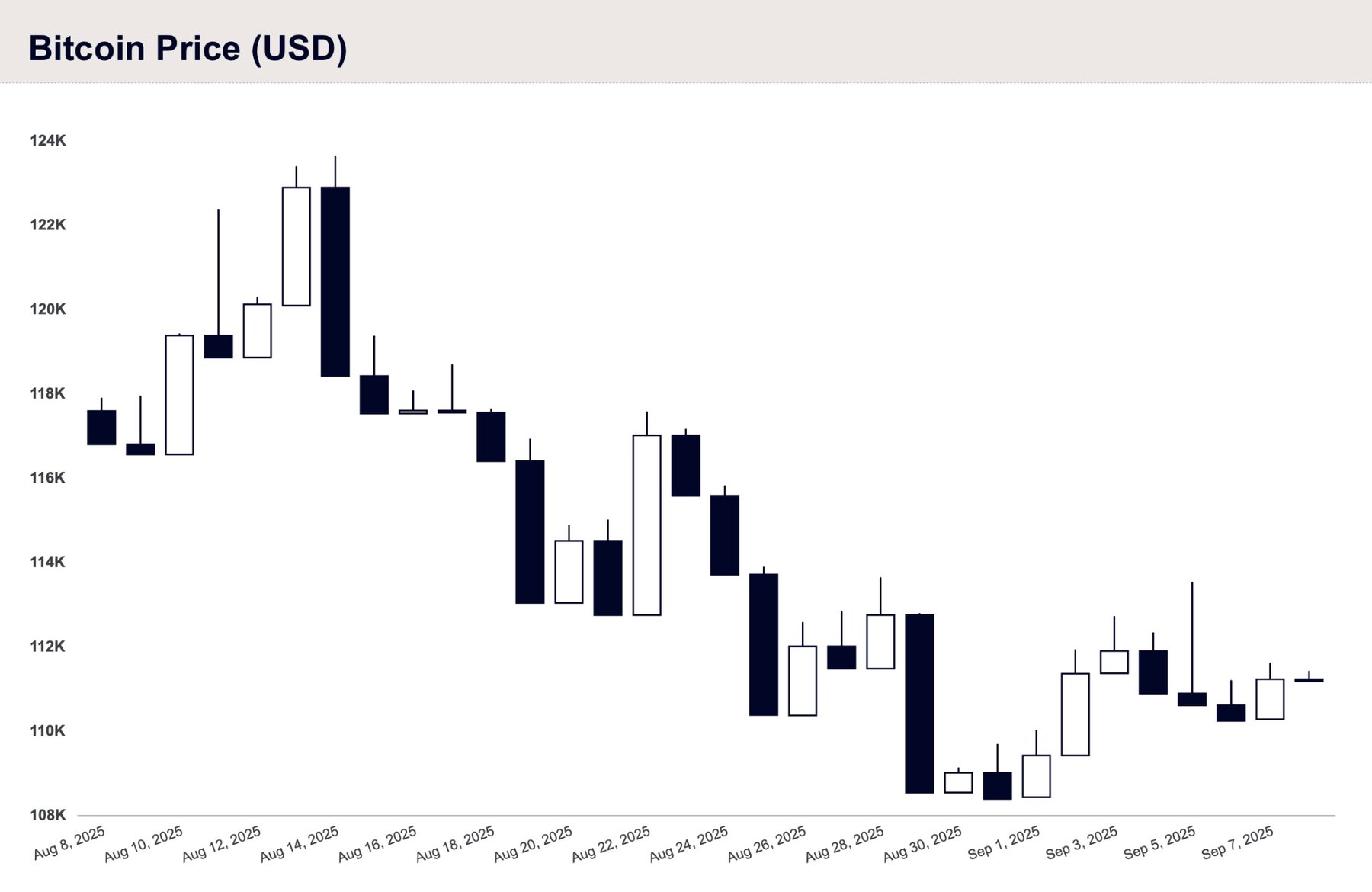Click the 116K y-axis label
The height and width of the screenshot is (892, 1372).
point(48,478)
